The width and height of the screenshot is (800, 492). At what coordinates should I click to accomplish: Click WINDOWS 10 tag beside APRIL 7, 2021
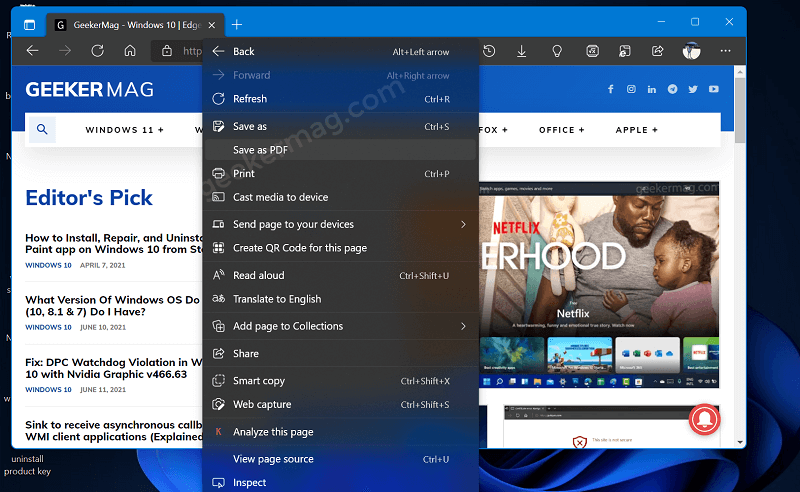point(48,265)
